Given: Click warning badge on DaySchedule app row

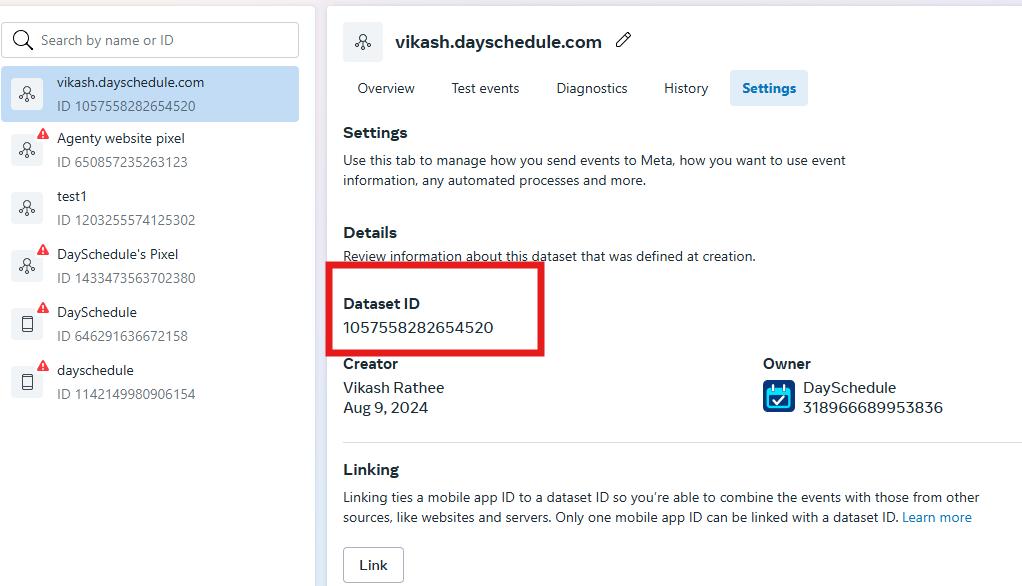Looking at the screenshot, I should [x=43, y=308].
